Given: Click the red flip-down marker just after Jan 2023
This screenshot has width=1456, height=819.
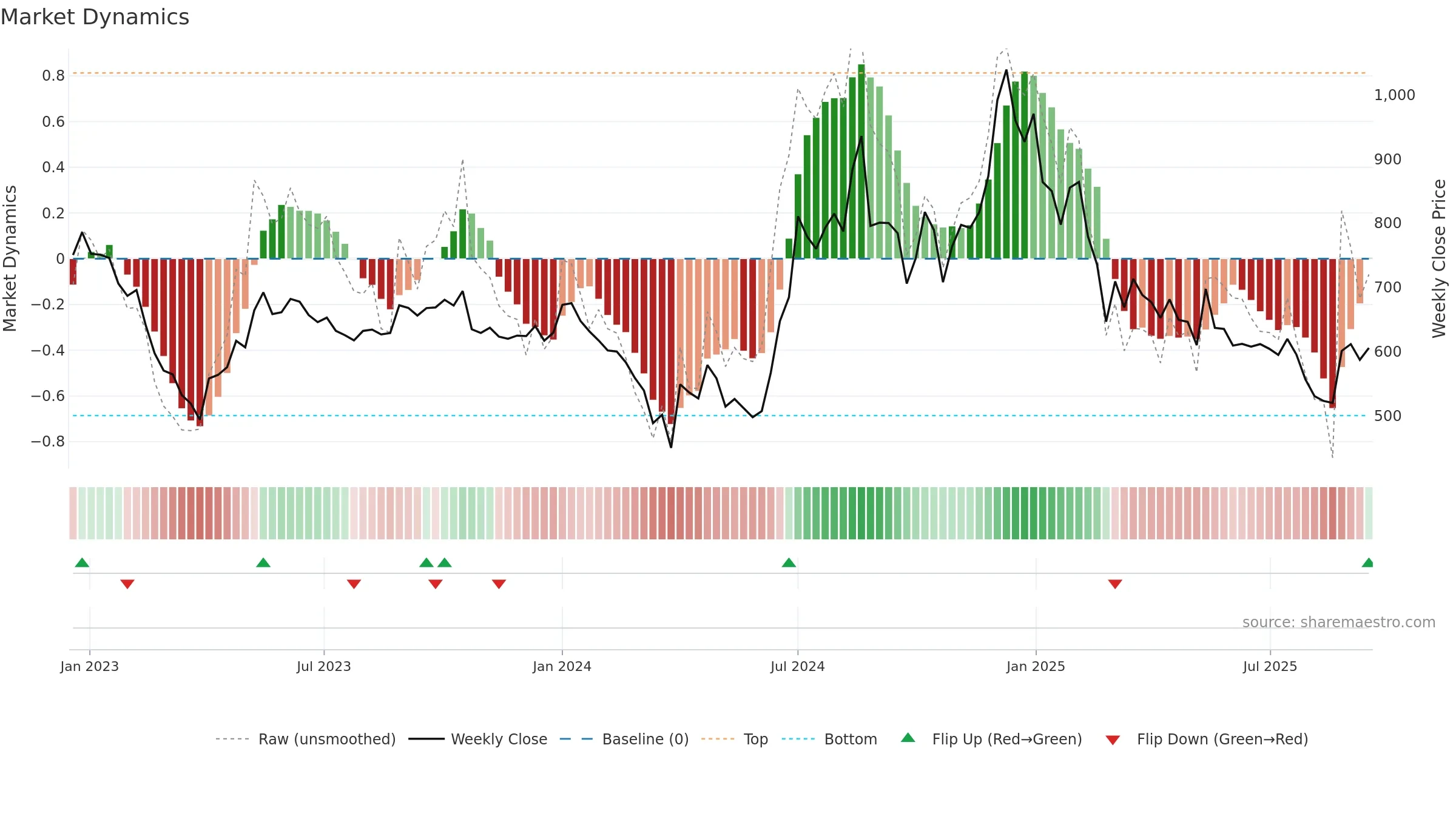Looking at the screenshot, I should tap(127, 584).
